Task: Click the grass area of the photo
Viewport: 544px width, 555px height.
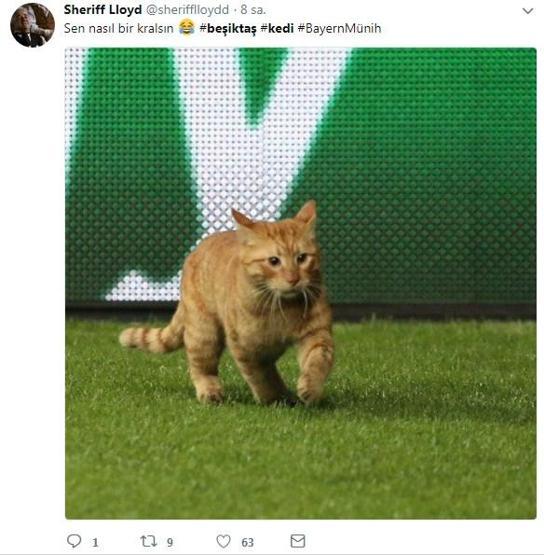Action: (301, 460)
